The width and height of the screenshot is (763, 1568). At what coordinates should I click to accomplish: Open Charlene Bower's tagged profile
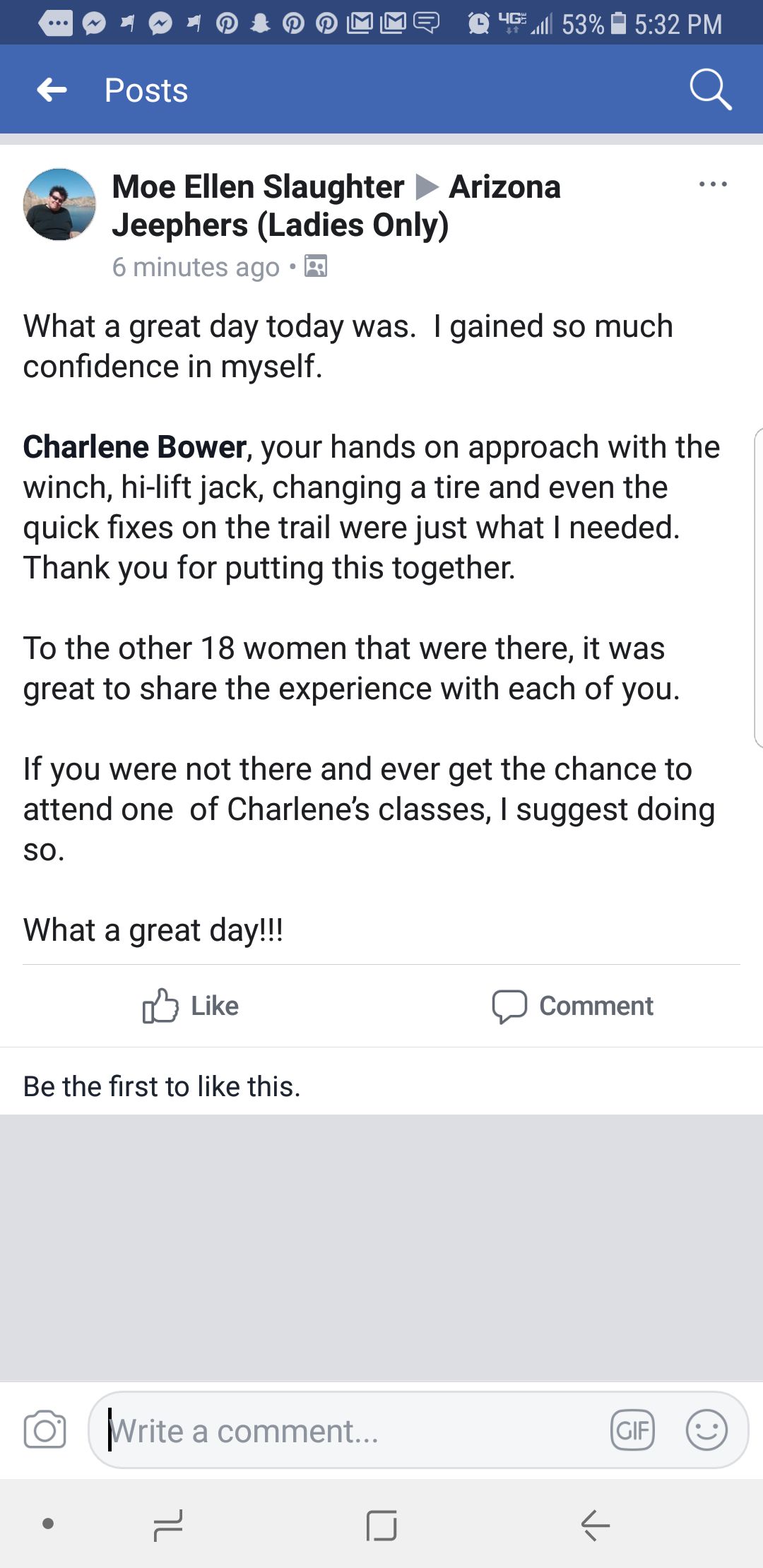click(135, 447)
